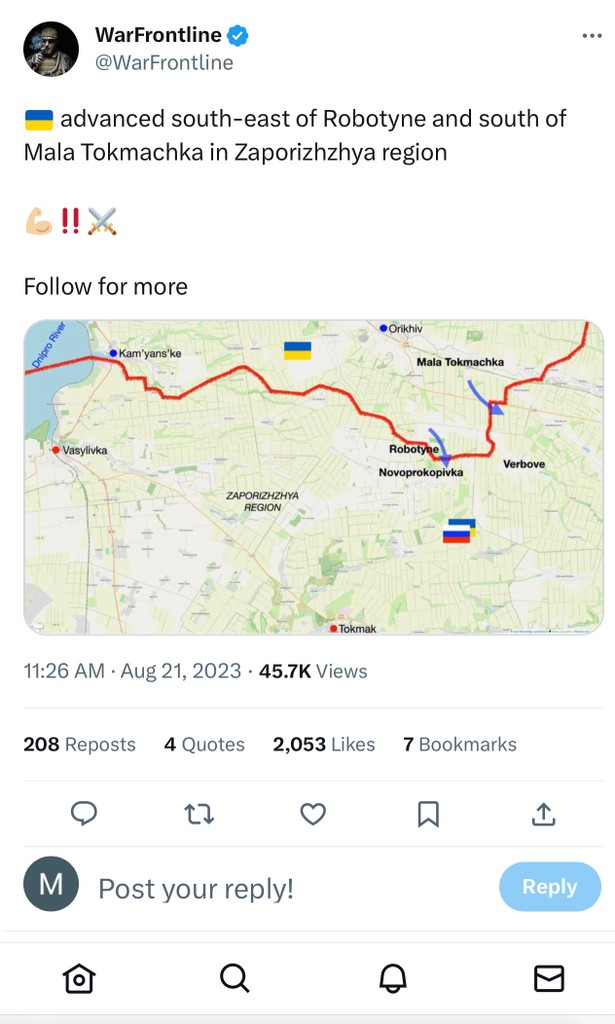Open Messages envelope in bottom bar
Viewport: 615px width, 1024px height.
[549, 978]
